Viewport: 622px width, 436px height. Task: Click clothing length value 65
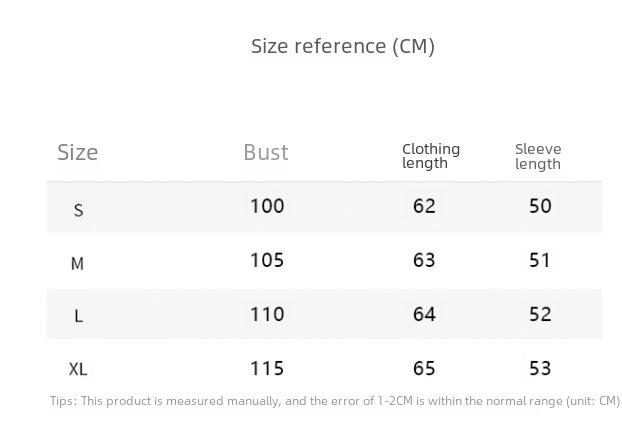tap(424, 368)
